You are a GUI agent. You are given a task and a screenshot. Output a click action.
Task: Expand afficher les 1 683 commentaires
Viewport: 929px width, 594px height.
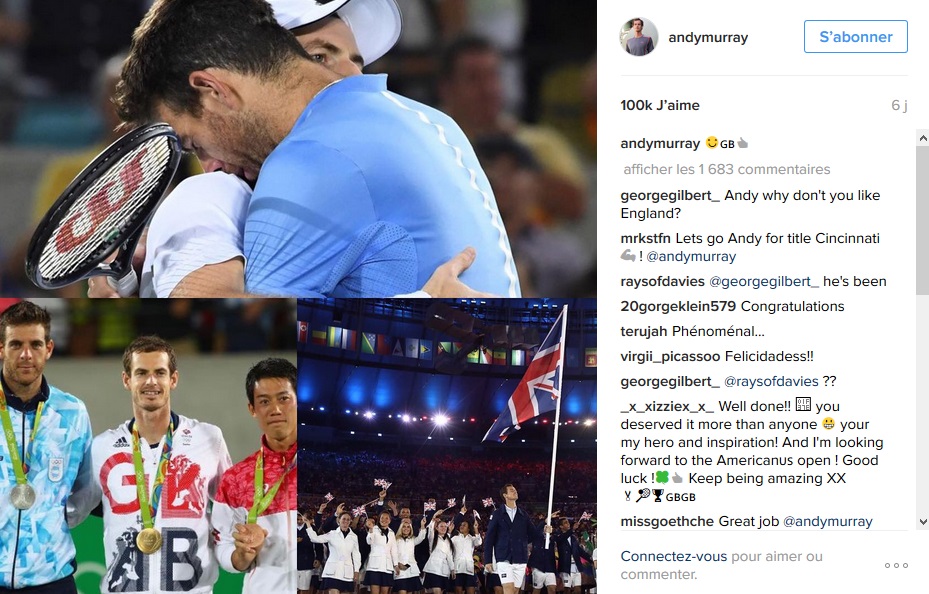(x=726, y=169)
